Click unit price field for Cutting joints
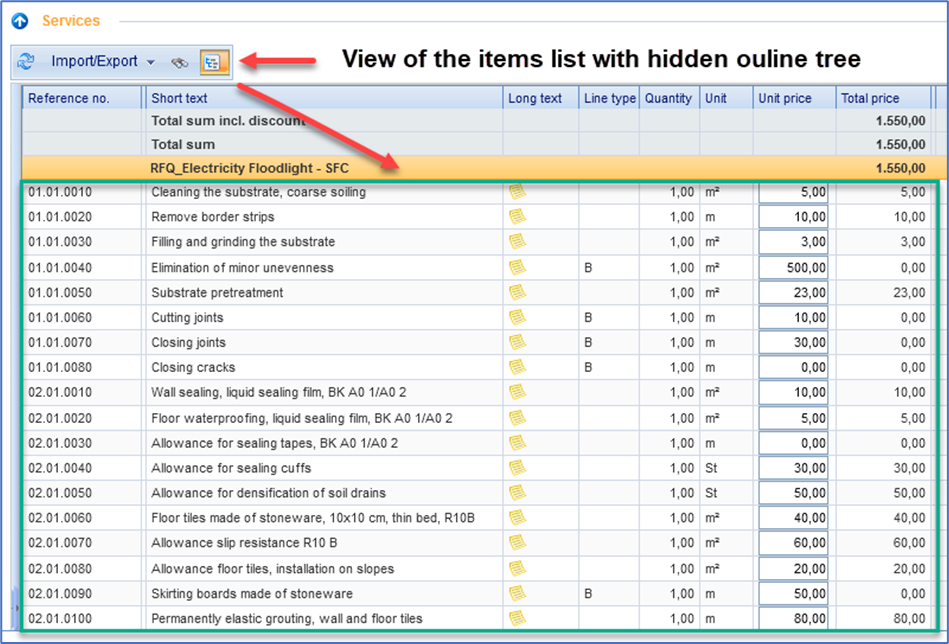The image size is (949, 644). click(794, 318)
